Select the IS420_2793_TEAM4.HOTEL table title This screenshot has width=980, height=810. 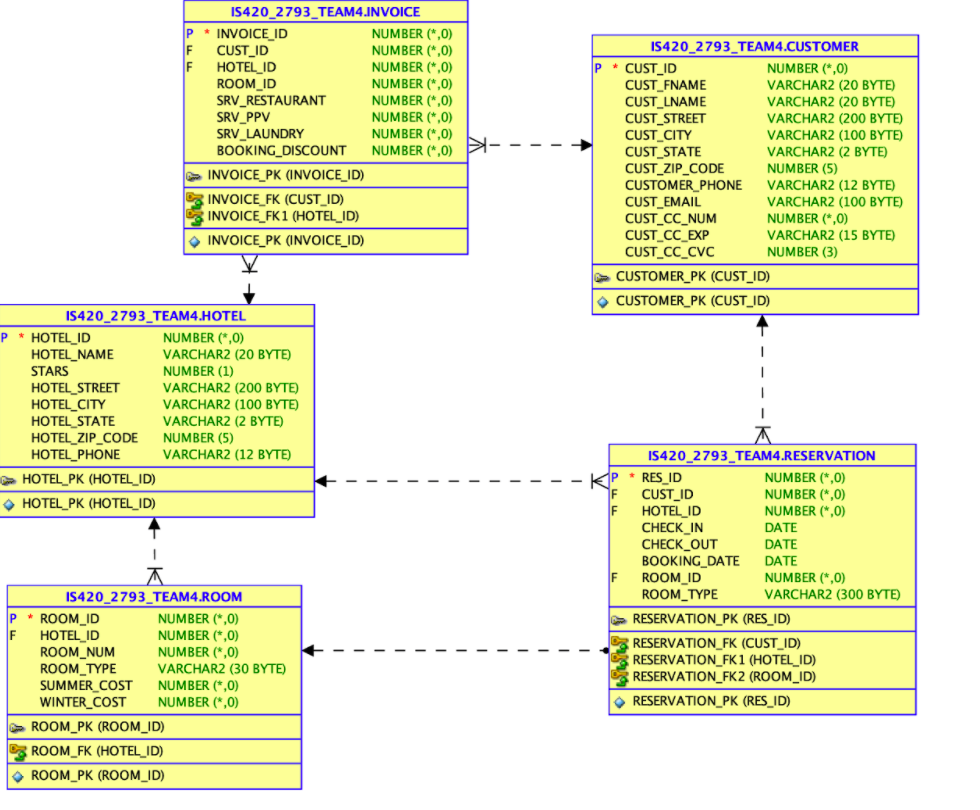pyautogui.click(x=156, y=316)
